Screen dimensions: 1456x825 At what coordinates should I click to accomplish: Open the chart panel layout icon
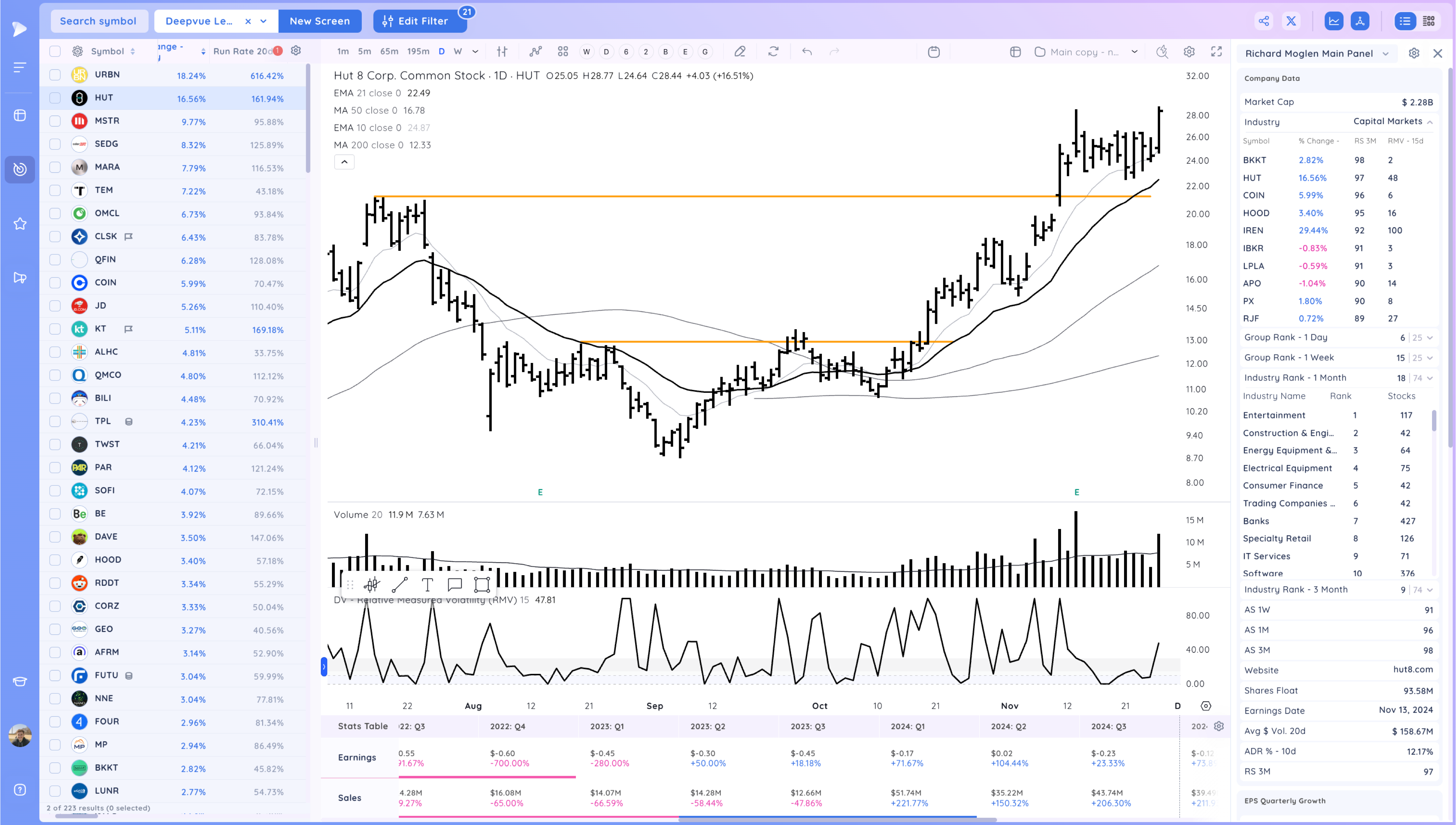1015,52
